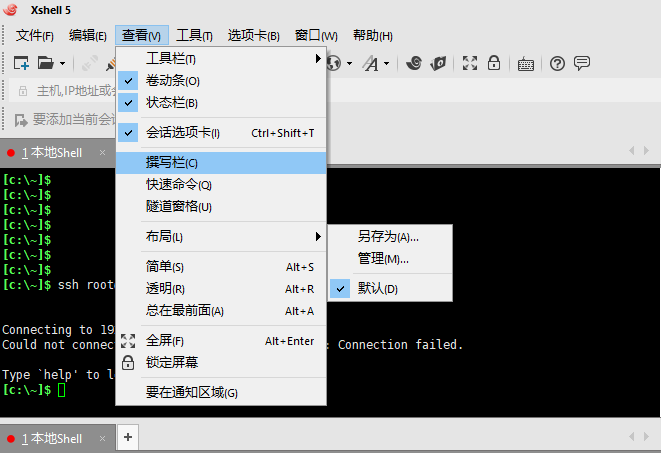This screenshot has height=453, width=661.
Task: Choose 管理(M)... in layout submenu
Action: [x=390, y=258]
